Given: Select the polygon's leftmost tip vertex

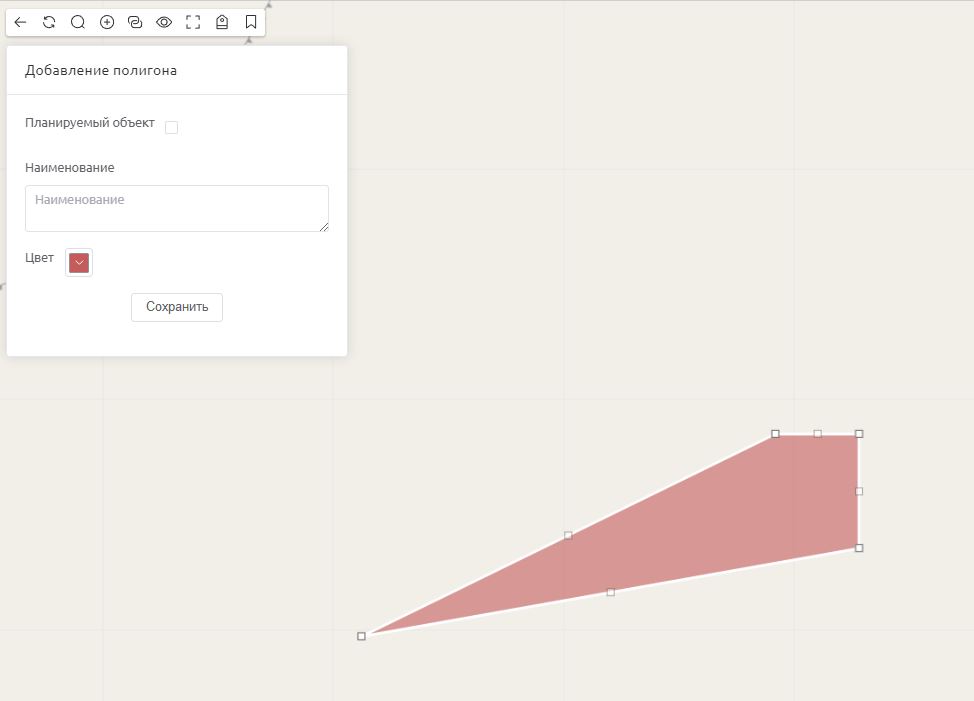Looking at the screenshot, I should [362, 636].
